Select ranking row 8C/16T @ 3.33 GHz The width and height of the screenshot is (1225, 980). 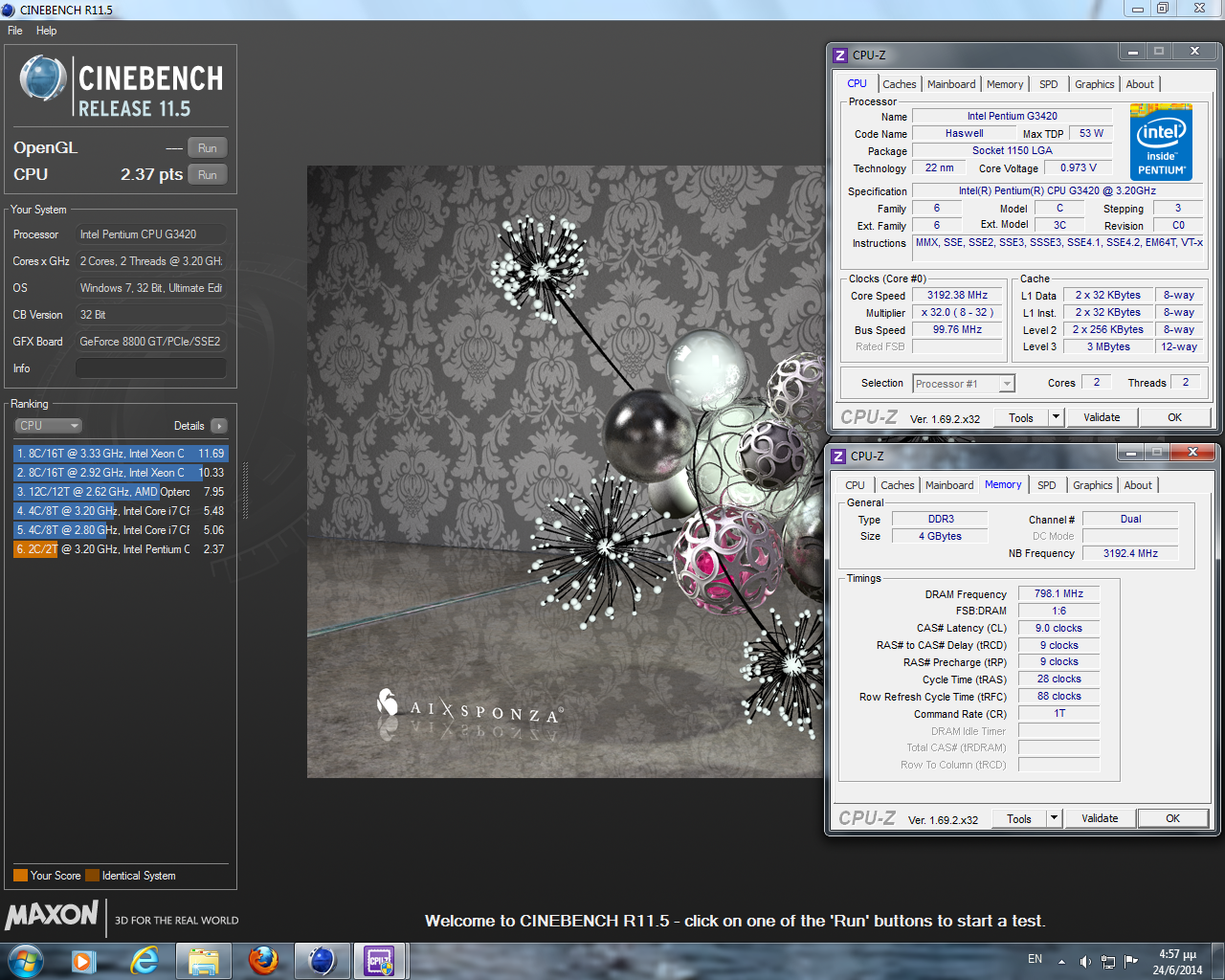(x=121, y=454)
